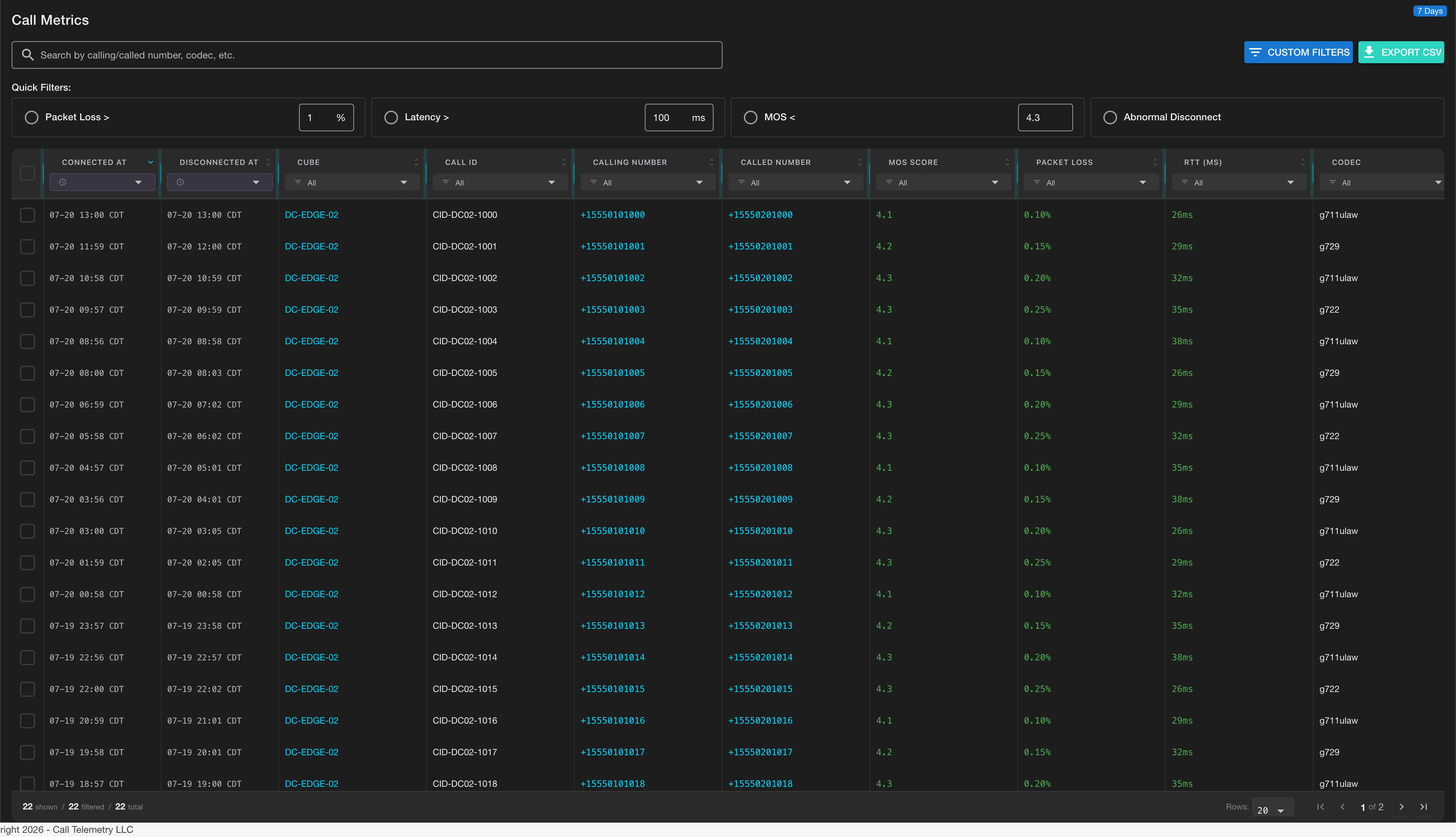Click the 7 Days time range badge
The width and height of the screenshot is (1456, 837).
point(1430,11)
